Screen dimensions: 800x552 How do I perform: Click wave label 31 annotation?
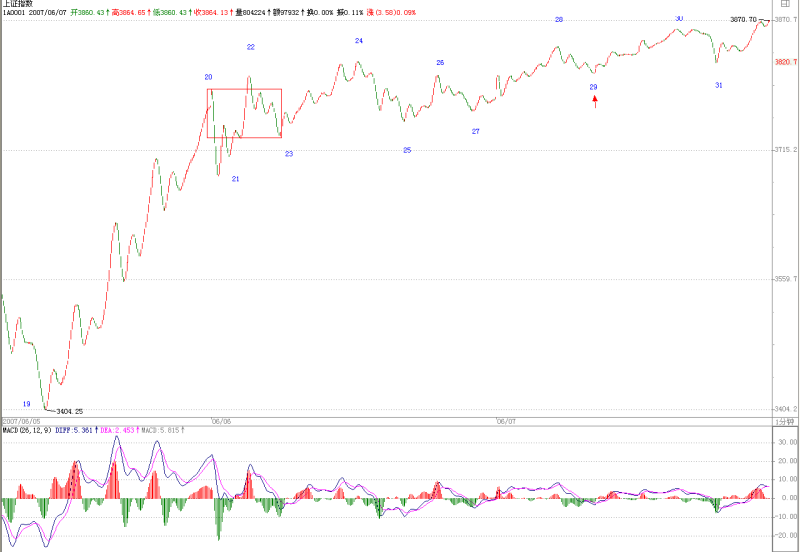[718, 86]
